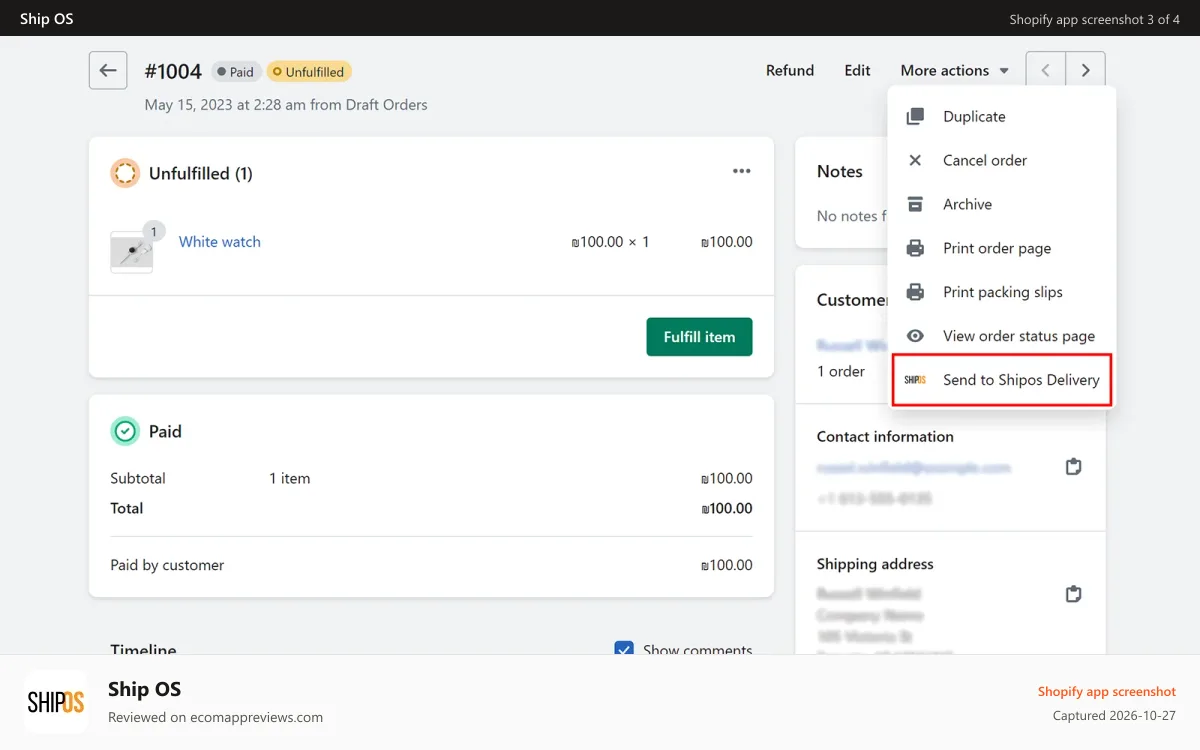Click the Refund button

pos(790,71)
